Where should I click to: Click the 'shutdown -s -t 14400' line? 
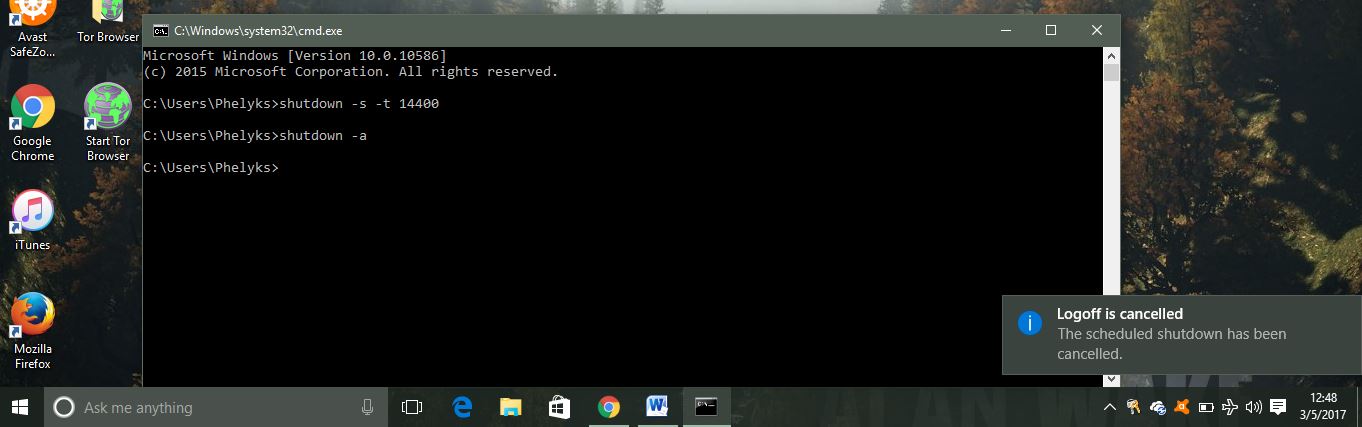[x=291, y=104]
